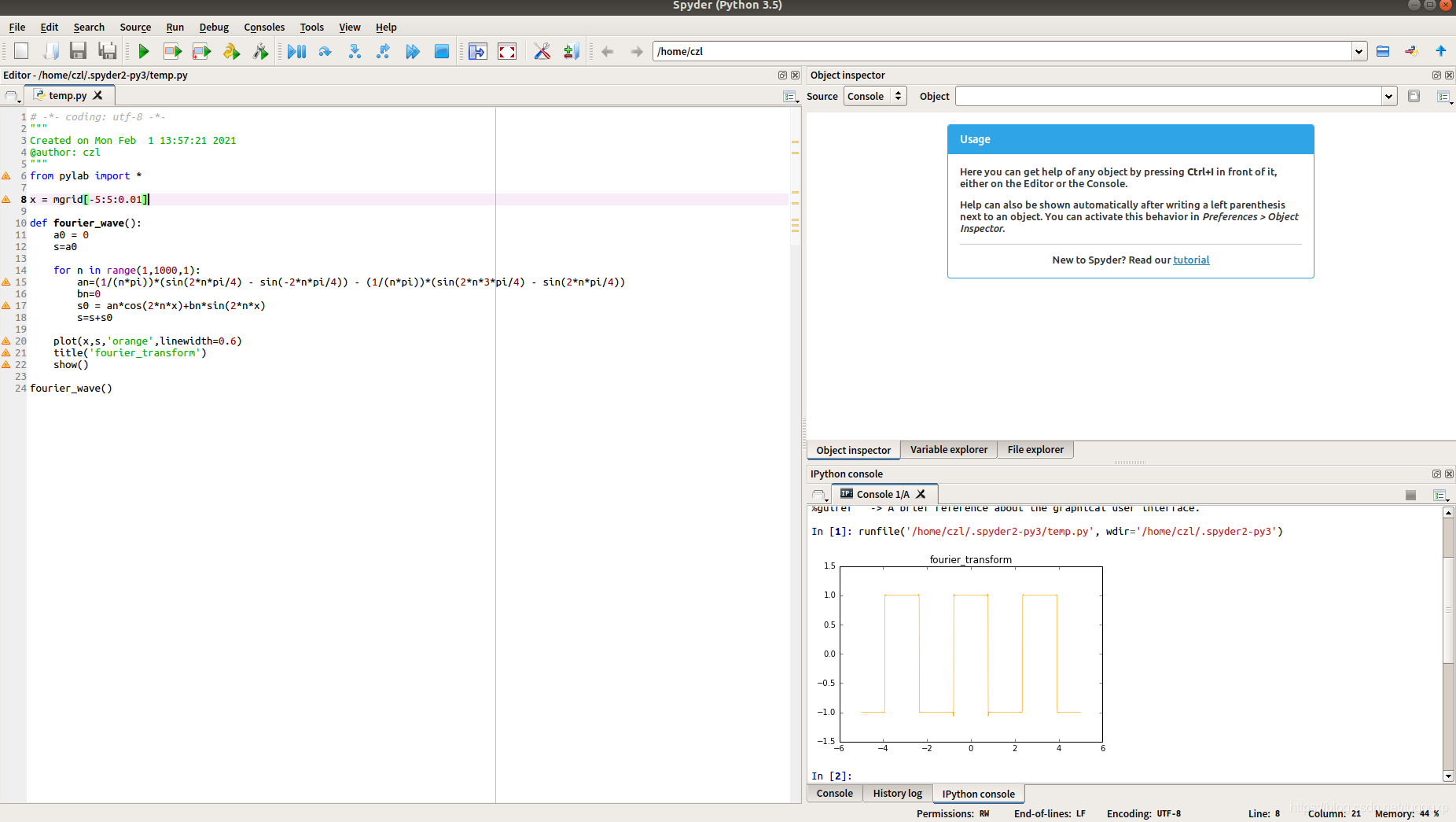
Task: Go to previous cursor position
Action: [607, 51]
